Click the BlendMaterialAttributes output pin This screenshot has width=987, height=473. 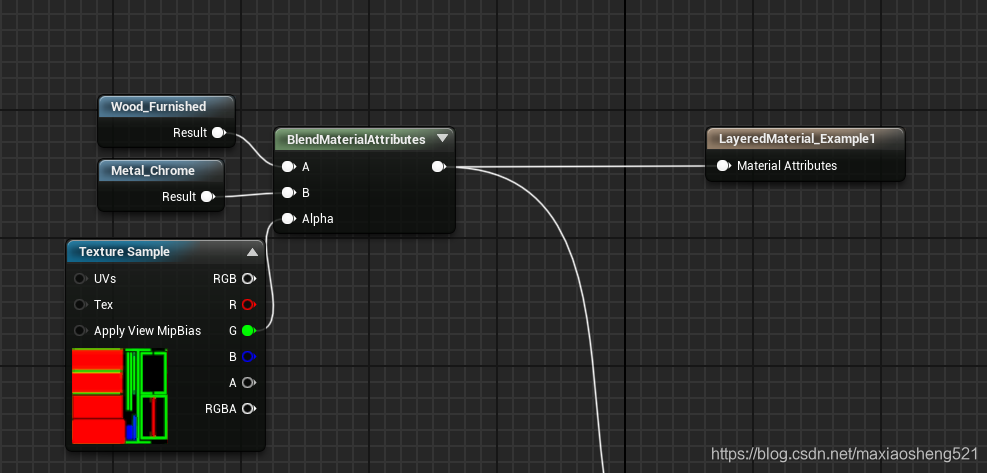tap(439, 167)
